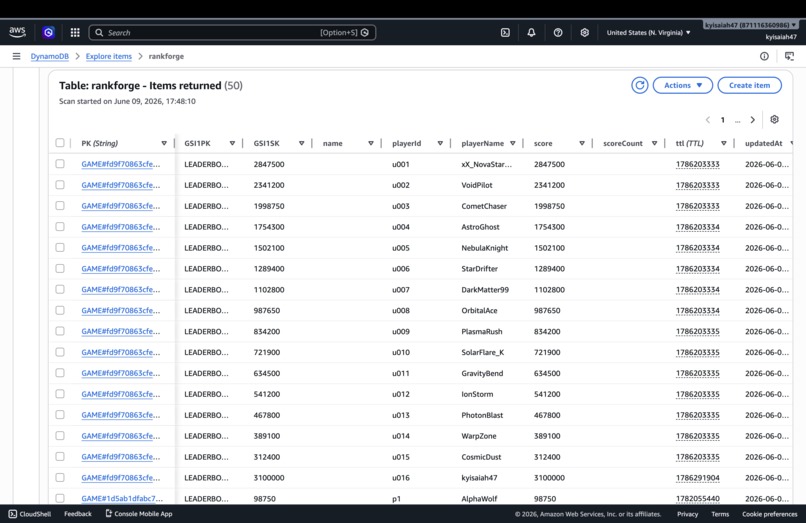Open Privacy footer link
806x523 pixels.
[687, 514]
